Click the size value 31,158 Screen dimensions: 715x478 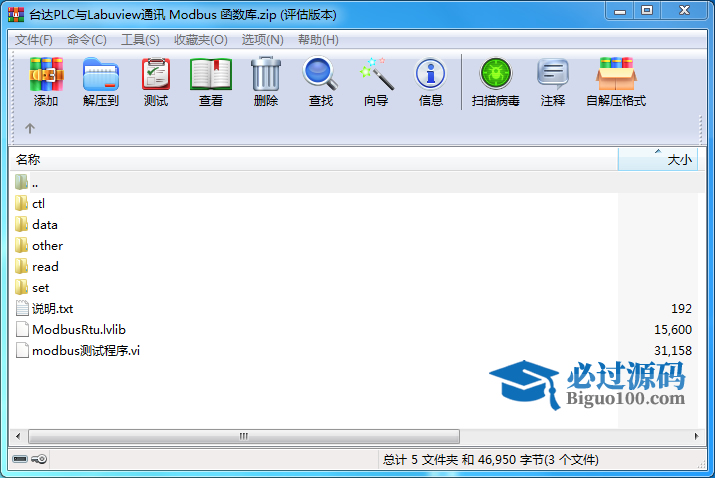[x=673, y=350]
